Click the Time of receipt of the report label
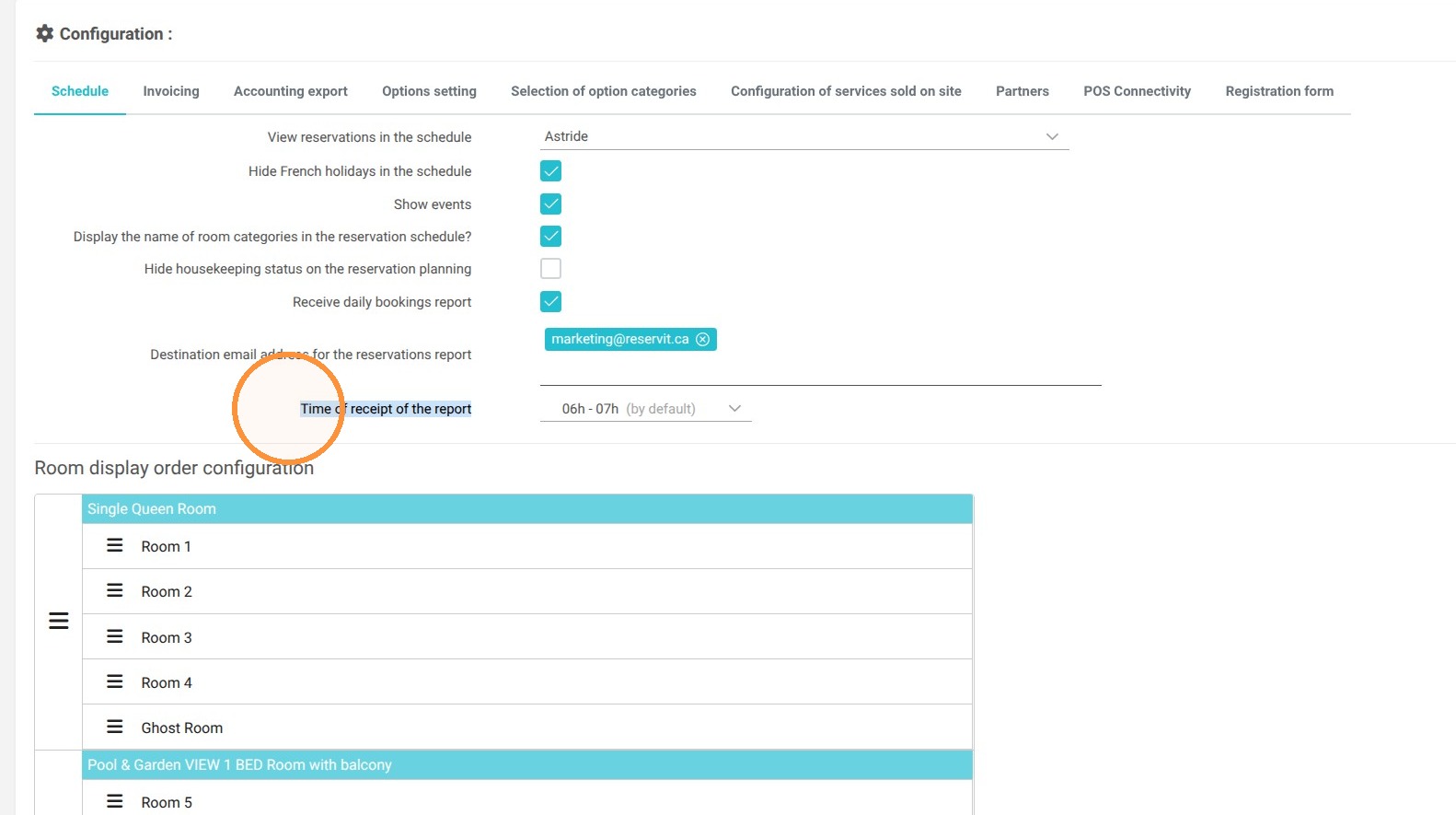 (x=386, y=409)
